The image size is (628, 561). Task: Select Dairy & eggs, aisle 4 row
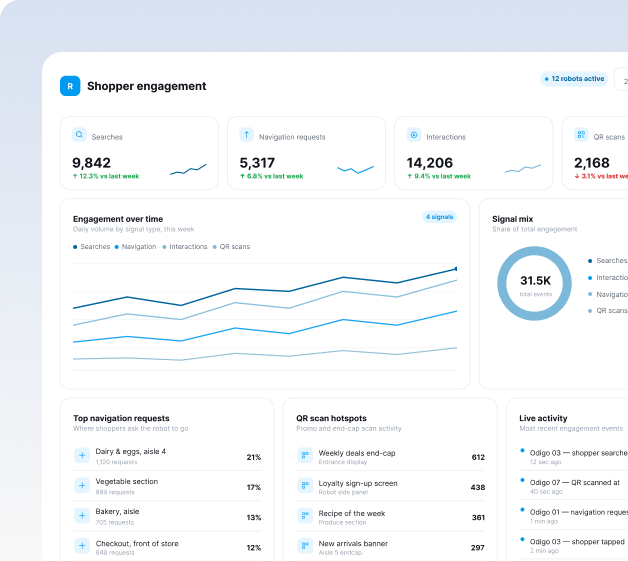click(167, 456)
